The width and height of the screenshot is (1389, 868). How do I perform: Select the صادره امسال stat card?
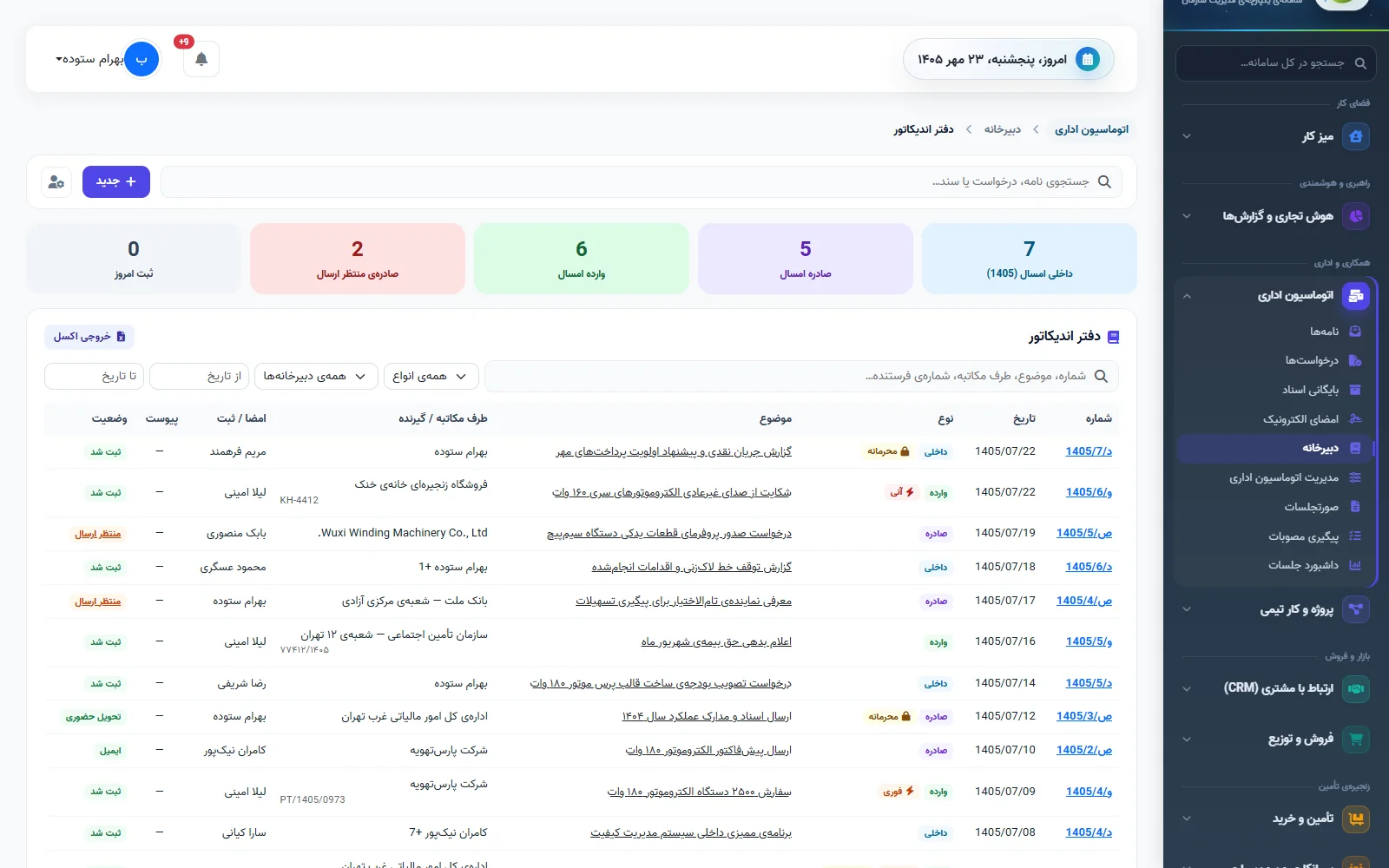pos(806,259)
